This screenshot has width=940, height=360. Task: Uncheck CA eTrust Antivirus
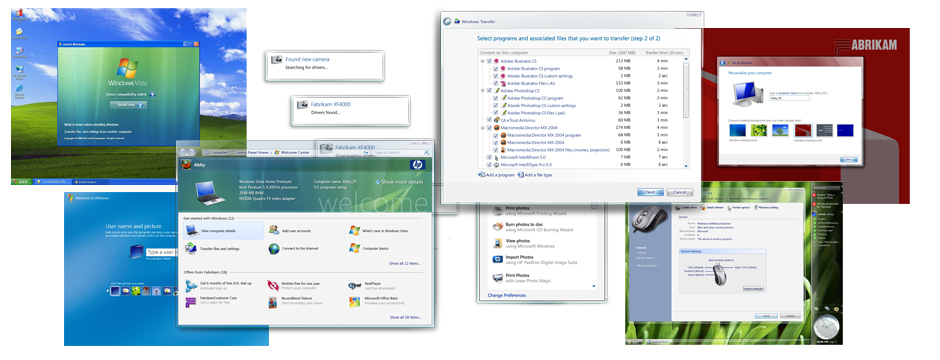[489, 120]
